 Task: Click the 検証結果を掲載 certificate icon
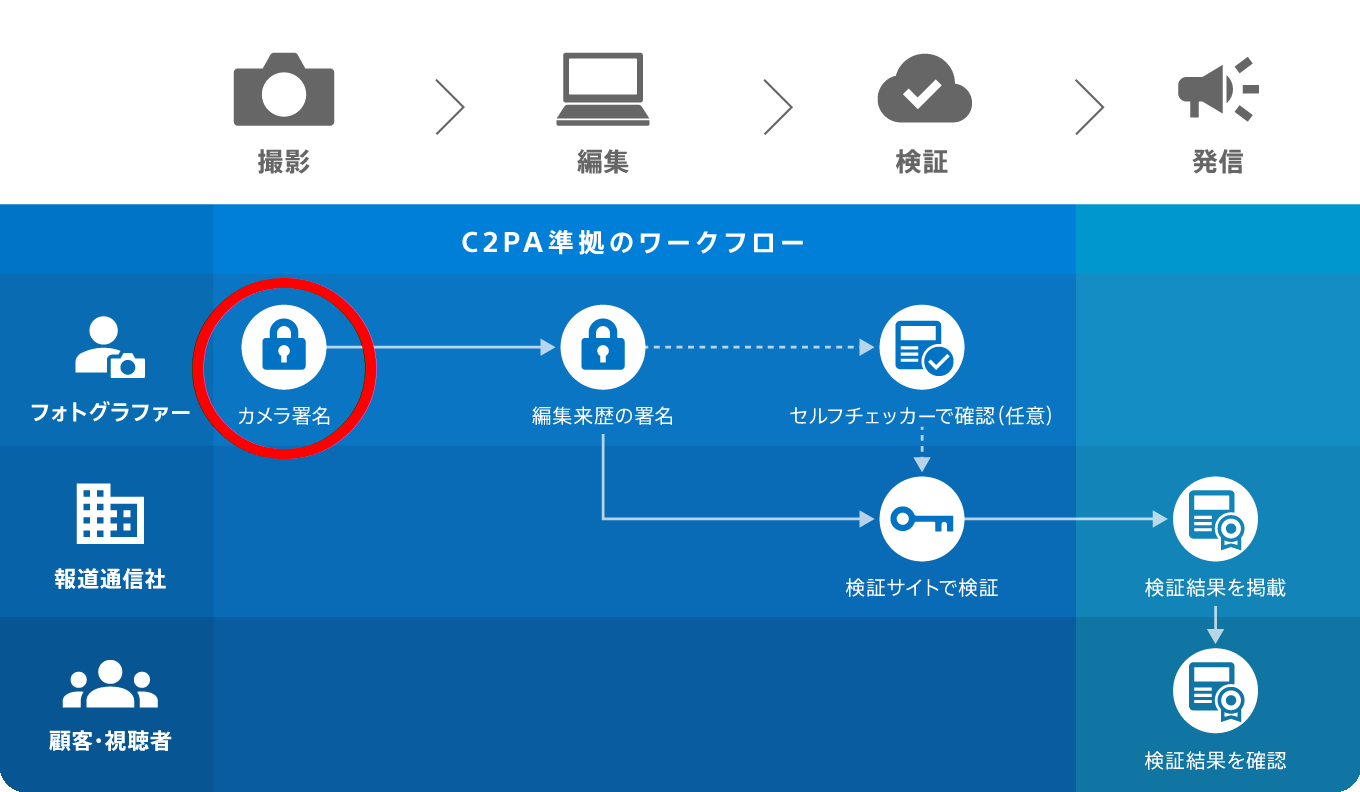[1215, 519]
